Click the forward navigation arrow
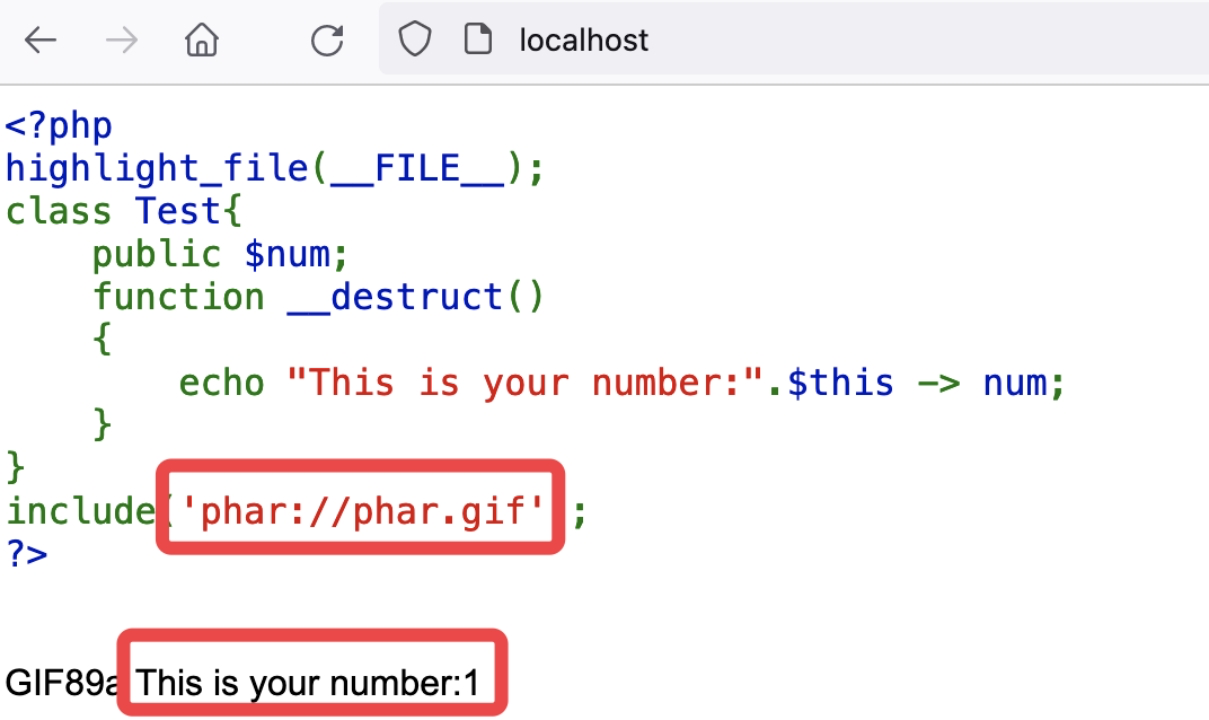This screenshot has width=1209, height=720. 121,41
